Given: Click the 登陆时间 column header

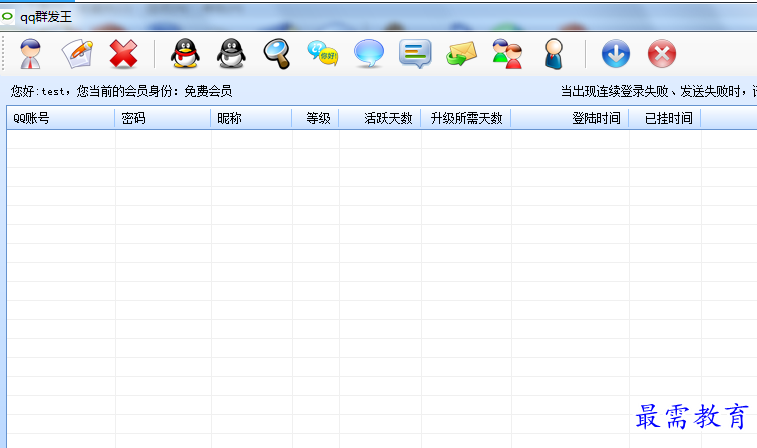Looking at the screenshot, I should pyautogui.click(x=570, y=118).
